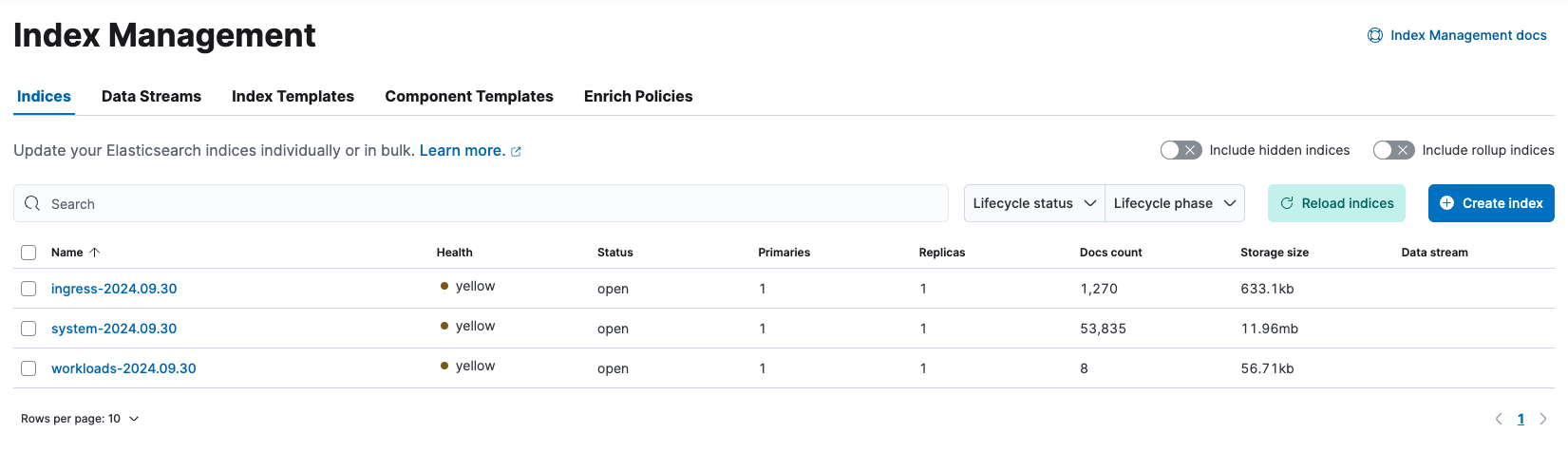Click the ascending sort arrow beside Name
1568x471 pixels.
pos(95,253)
